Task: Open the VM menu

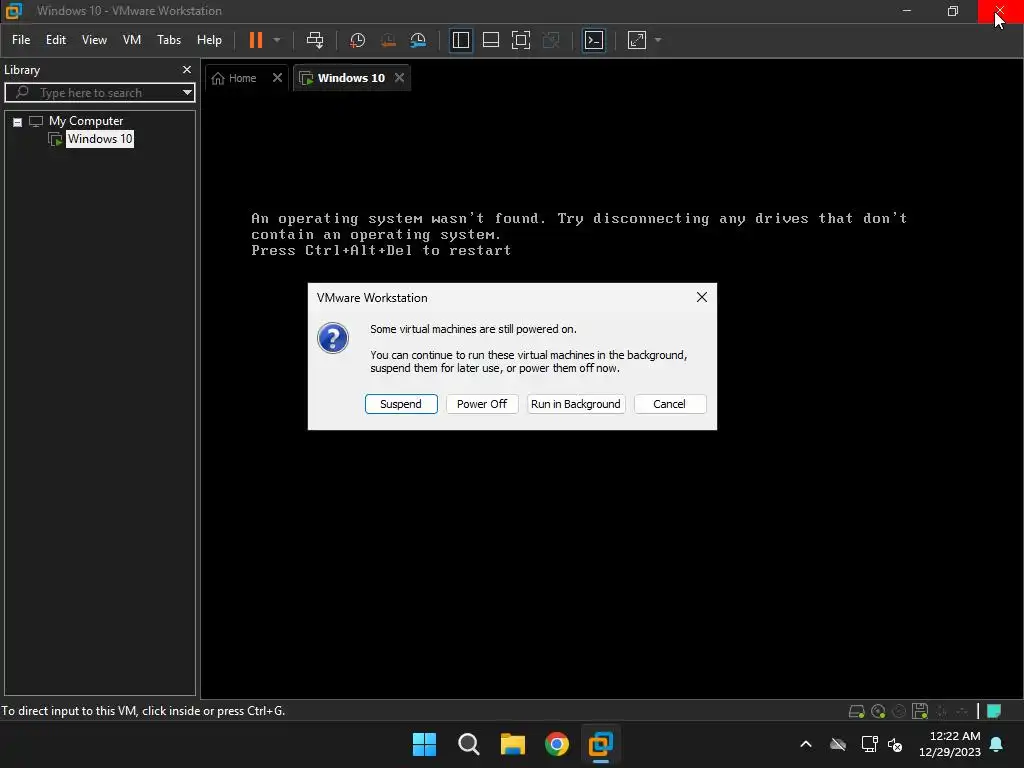Action: pyautogui.click(x=132, y=40)
